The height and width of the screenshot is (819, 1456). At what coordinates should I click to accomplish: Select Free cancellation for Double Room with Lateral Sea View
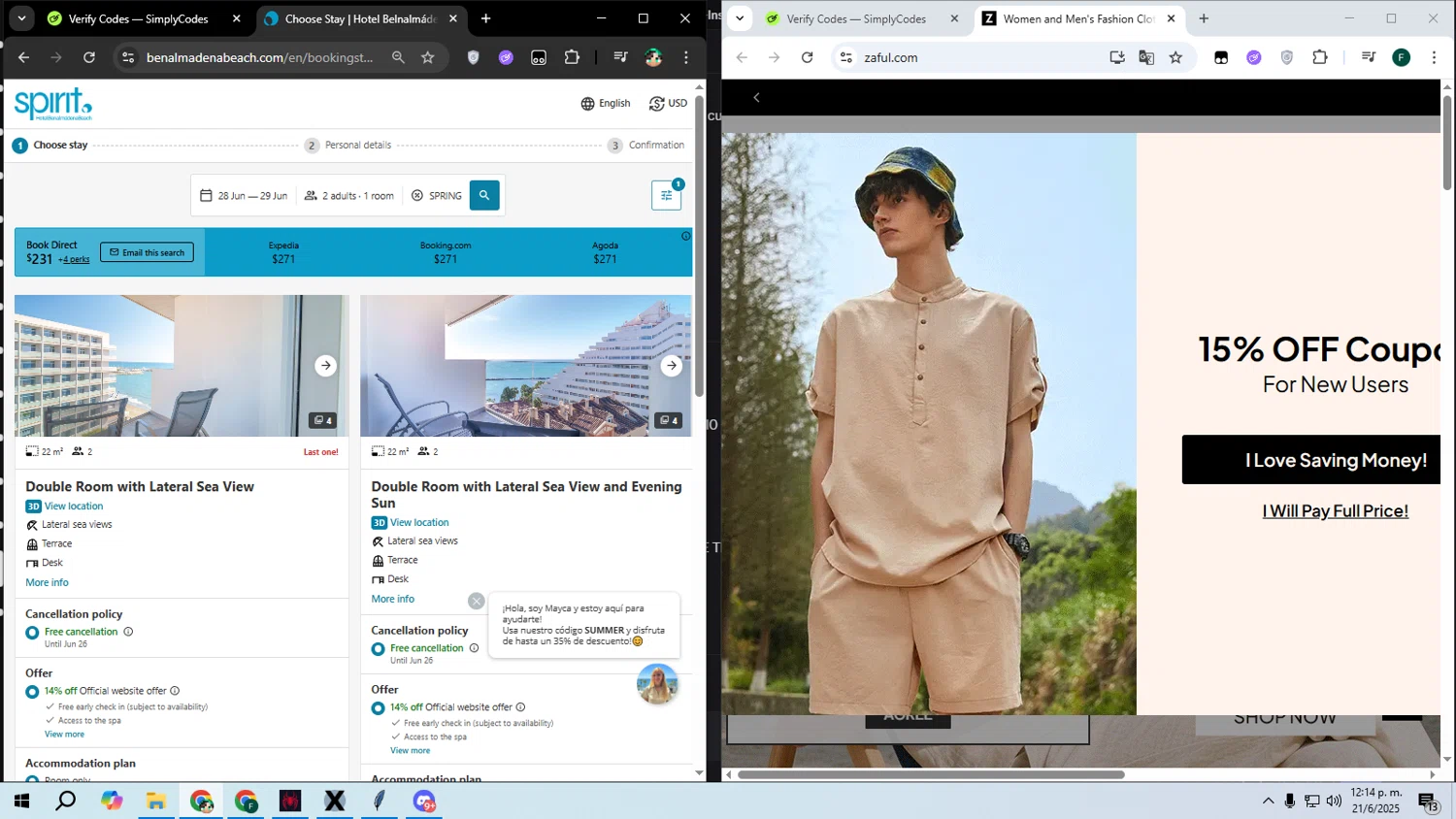(x=32, y=633)
